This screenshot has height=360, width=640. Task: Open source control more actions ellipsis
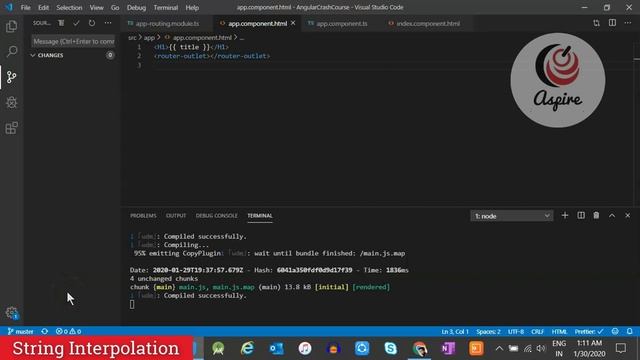click(x=108, y=23)
